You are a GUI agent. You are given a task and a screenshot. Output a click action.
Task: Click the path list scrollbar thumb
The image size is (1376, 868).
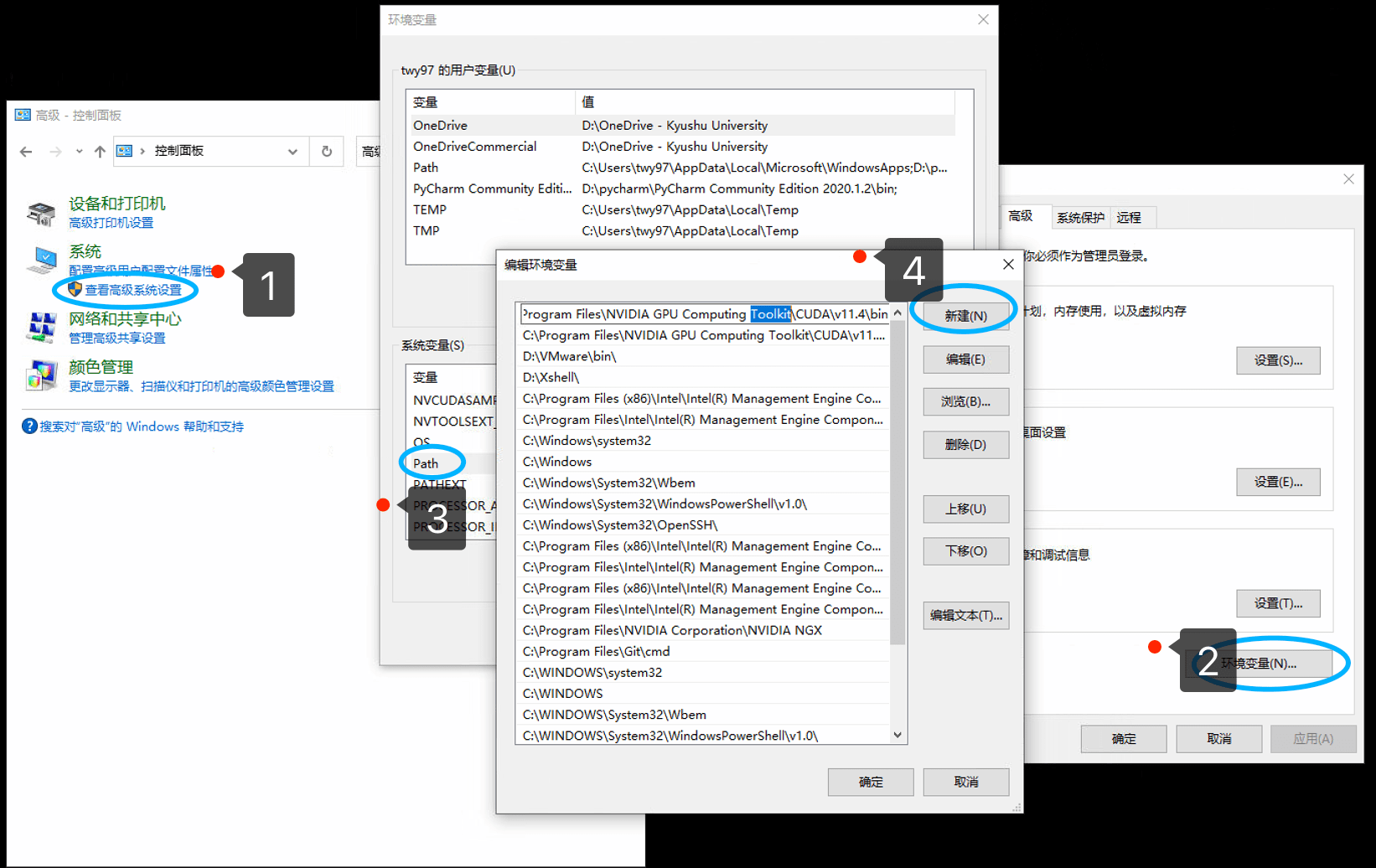click(898, 483)
